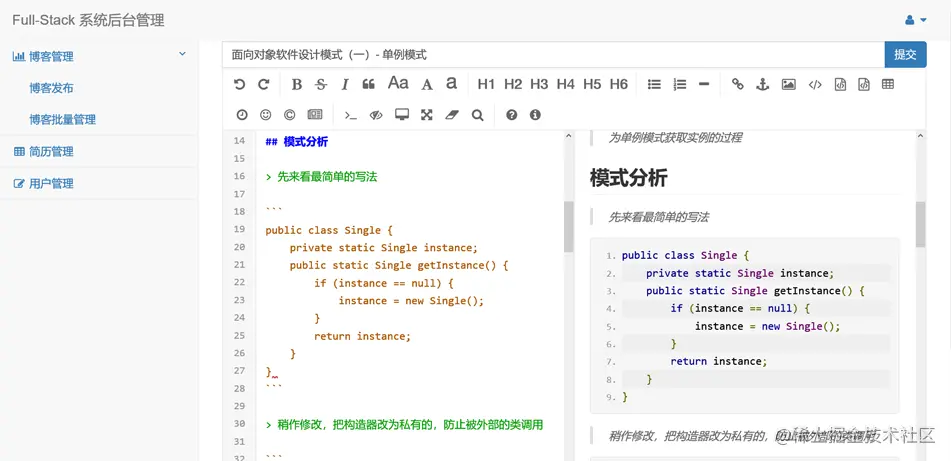Click the 模式分析 heading in the preview

coord(628,178)
